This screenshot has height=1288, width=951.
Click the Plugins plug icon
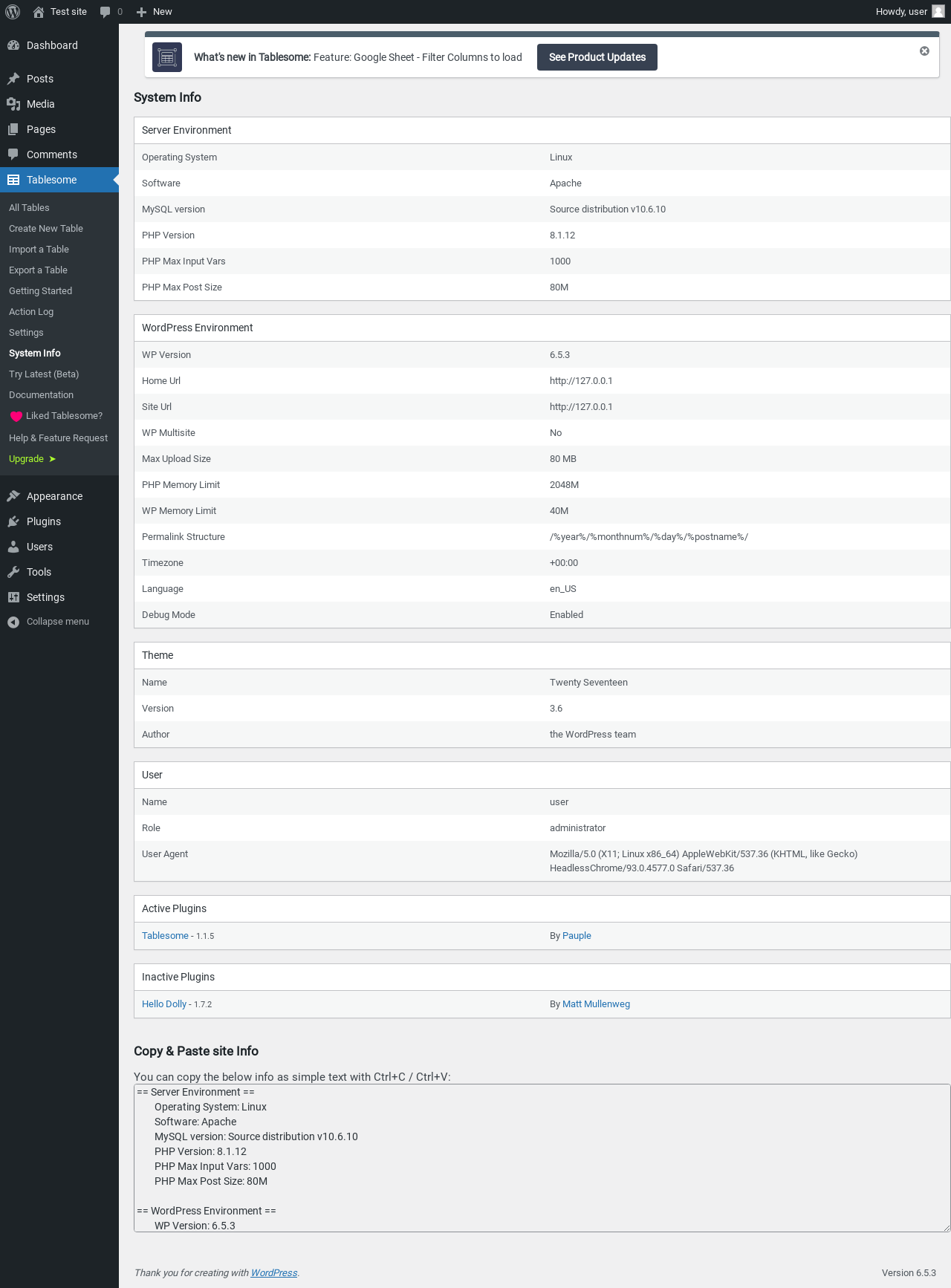[13, 521]
